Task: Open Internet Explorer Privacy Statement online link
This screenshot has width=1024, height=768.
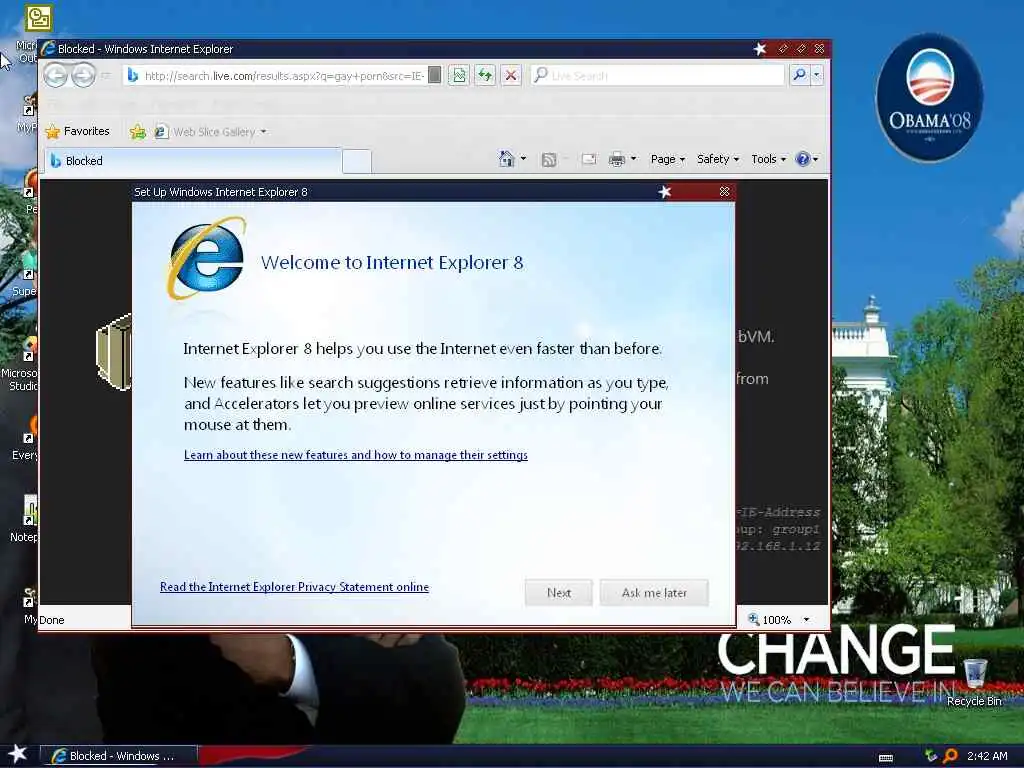Action: click(x=295, y=587)
